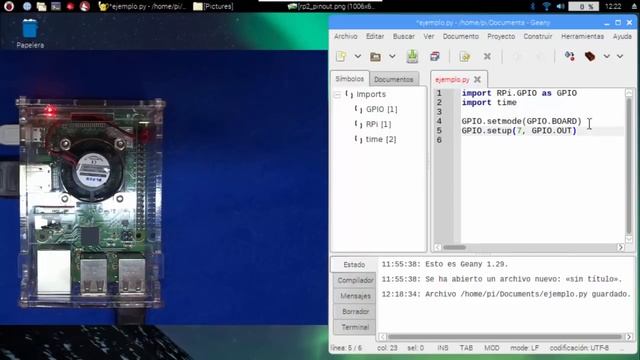Screen dimensions: 640x360
Task: Open the Proyecto menu
Action: 501,36
